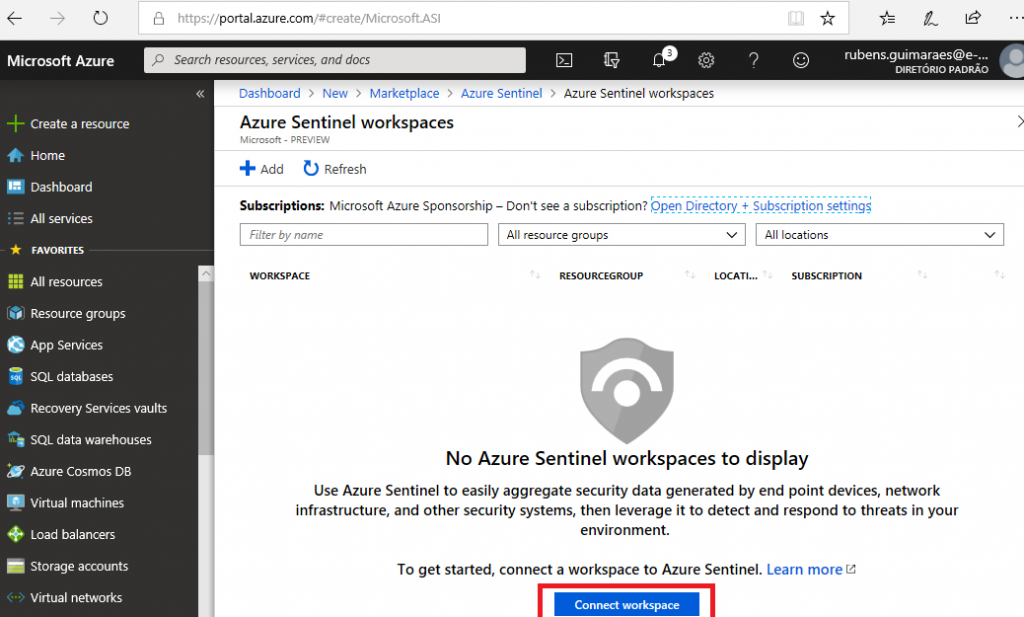
Task: Open the All locations dropdown
Action: click(x=879, y=235)
